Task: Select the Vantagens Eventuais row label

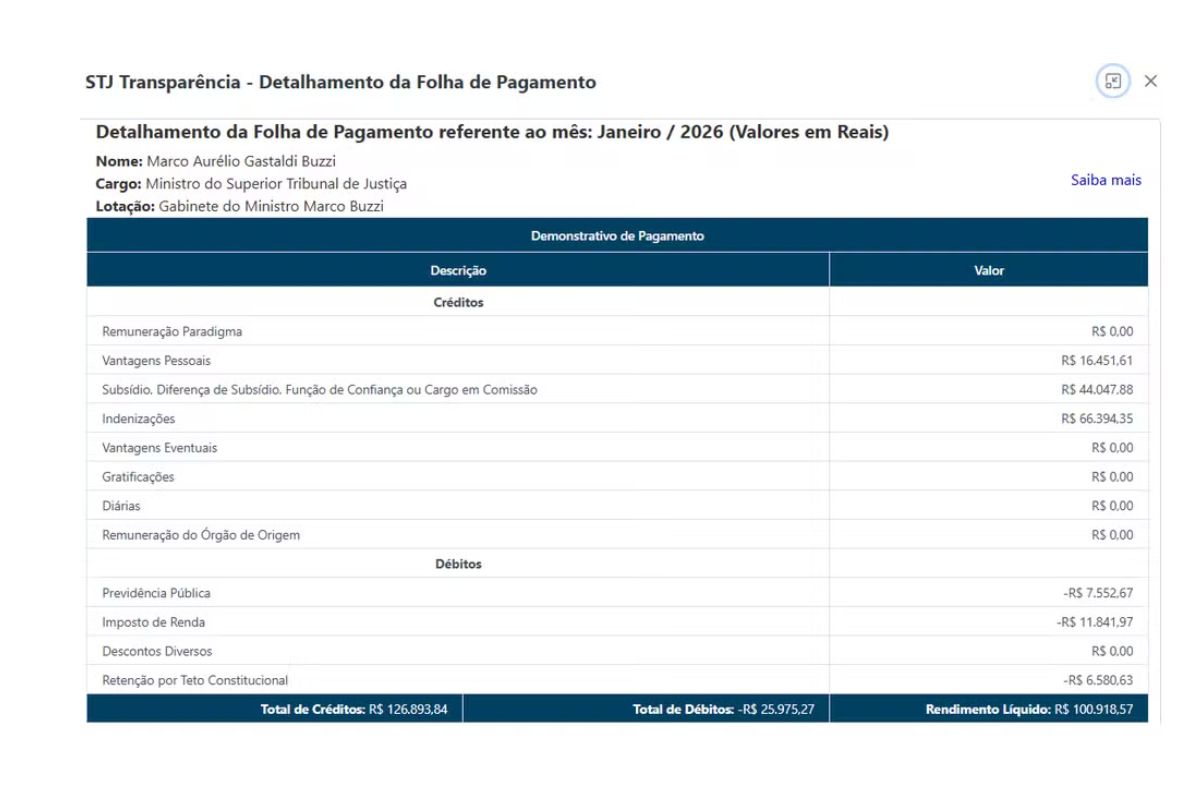Action: point(159,448)
